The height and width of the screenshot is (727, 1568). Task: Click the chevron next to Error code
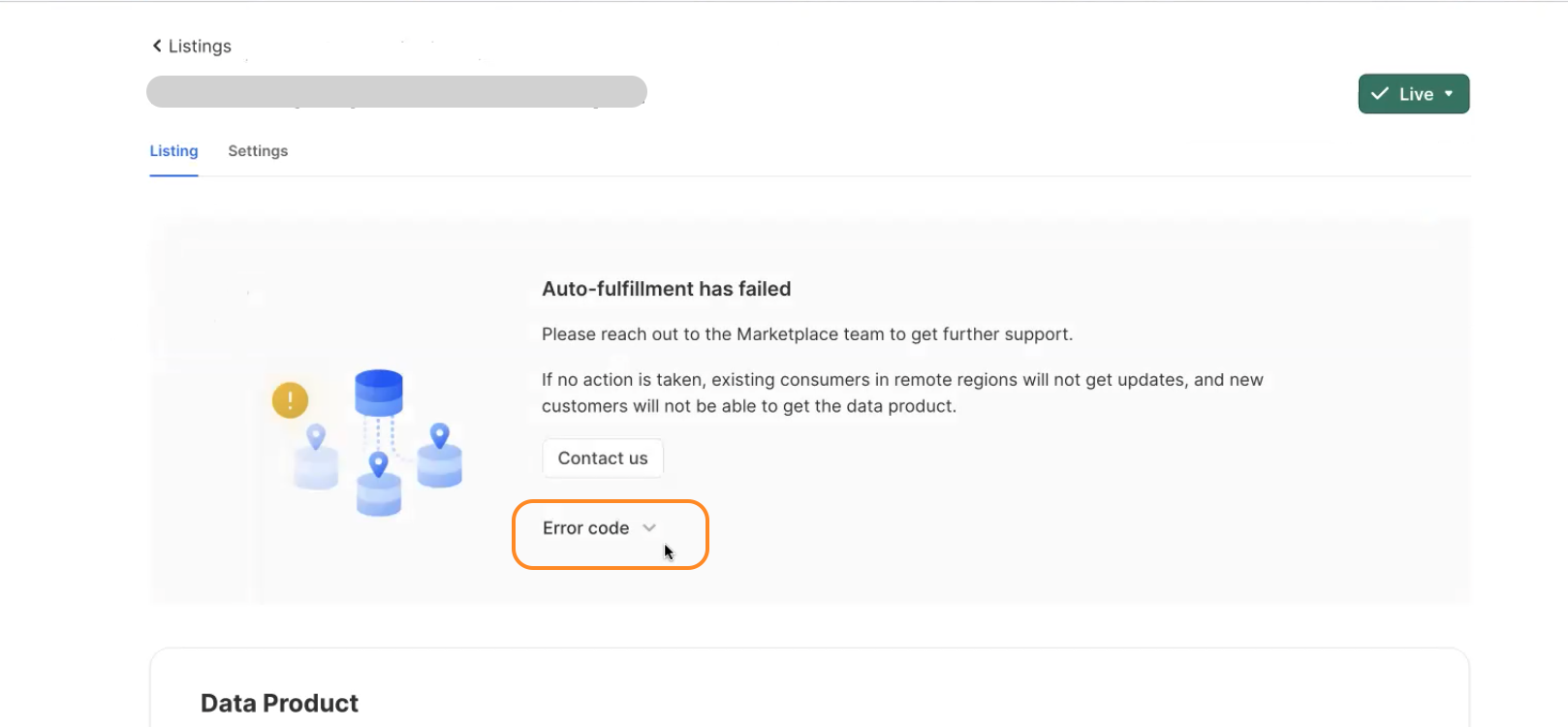pos(649,528)
